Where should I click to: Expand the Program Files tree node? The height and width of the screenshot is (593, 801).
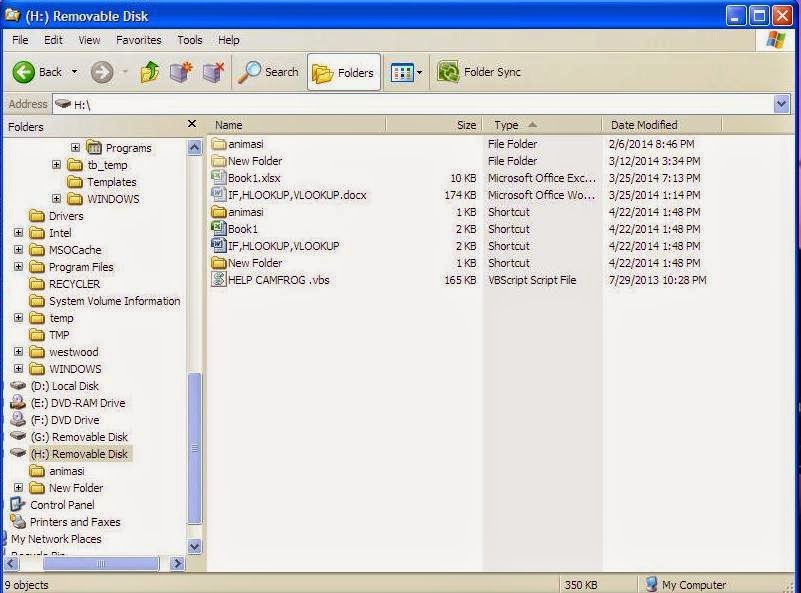[x=18, y=267]
